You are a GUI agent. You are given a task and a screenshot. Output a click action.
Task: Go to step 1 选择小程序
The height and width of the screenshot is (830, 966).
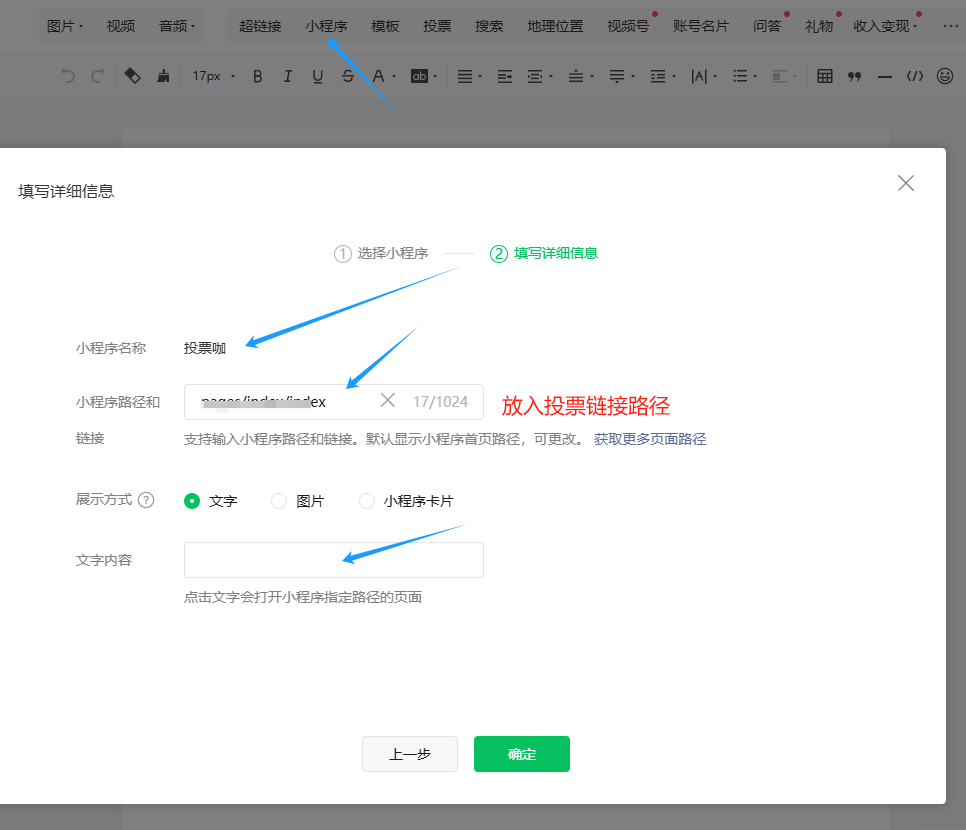coord(381,253)
